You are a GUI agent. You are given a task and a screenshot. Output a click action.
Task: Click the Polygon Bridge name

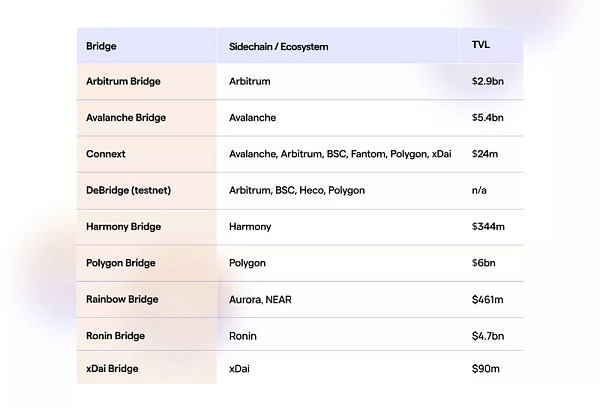[122, 263]
